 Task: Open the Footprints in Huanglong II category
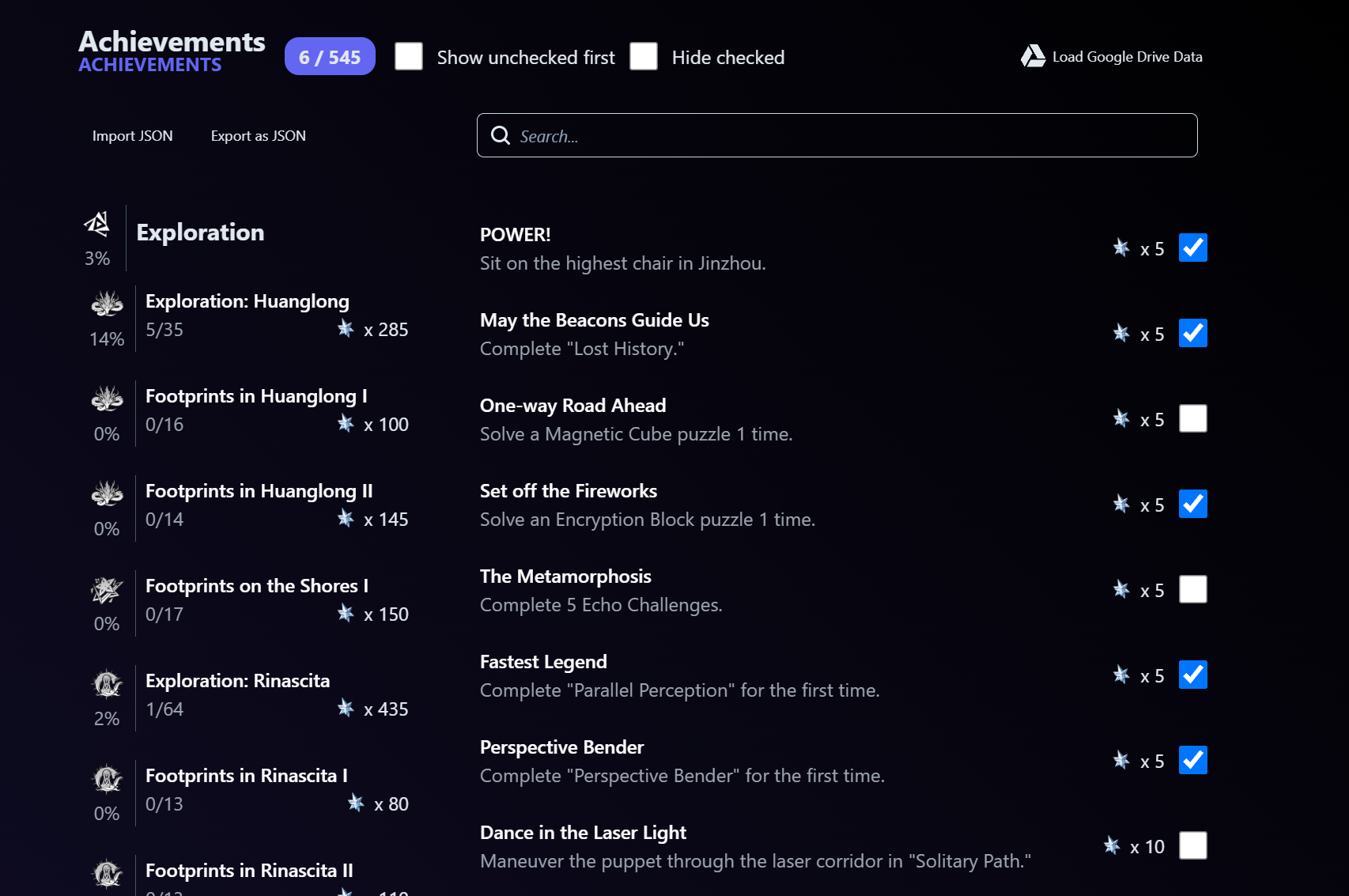pyautogui.click(x=259, y=491)
